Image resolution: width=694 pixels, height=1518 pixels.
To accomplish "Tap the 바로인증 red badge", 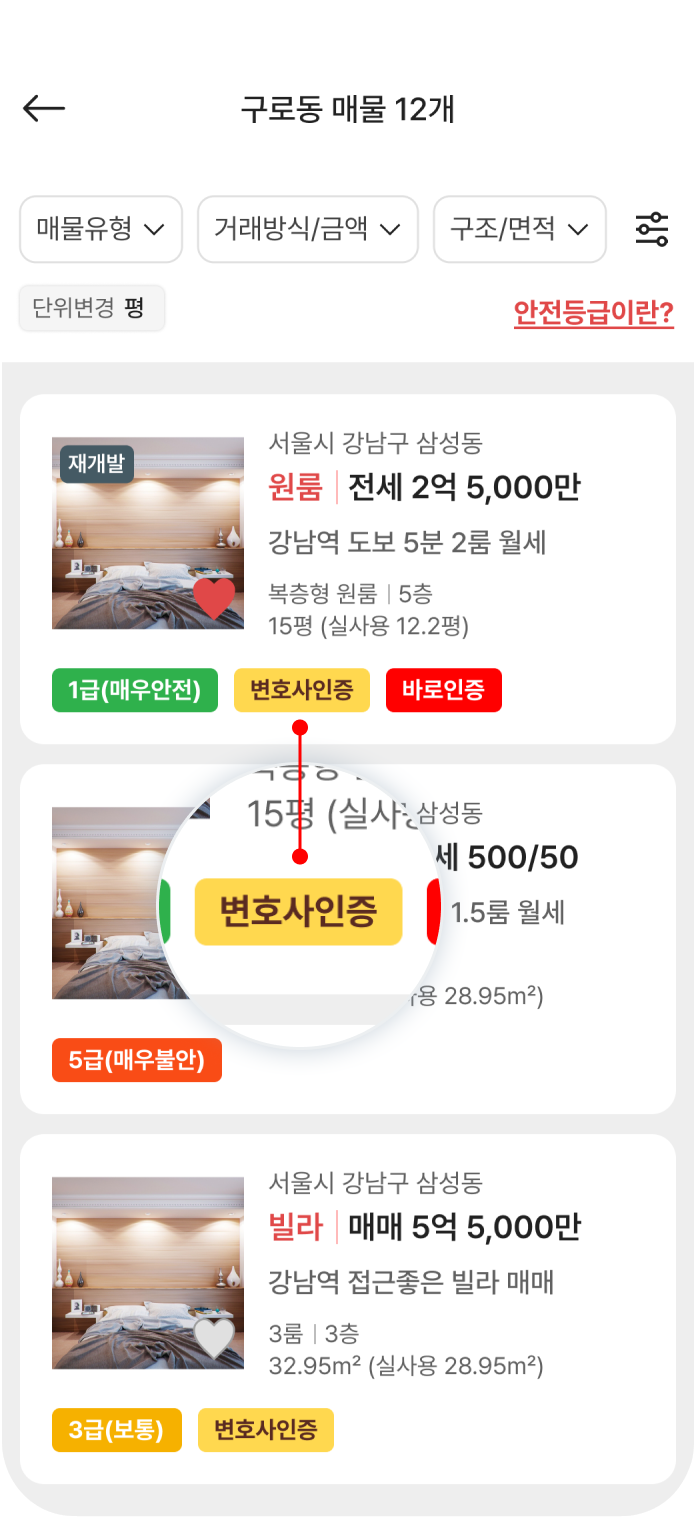I will (443, 691).
